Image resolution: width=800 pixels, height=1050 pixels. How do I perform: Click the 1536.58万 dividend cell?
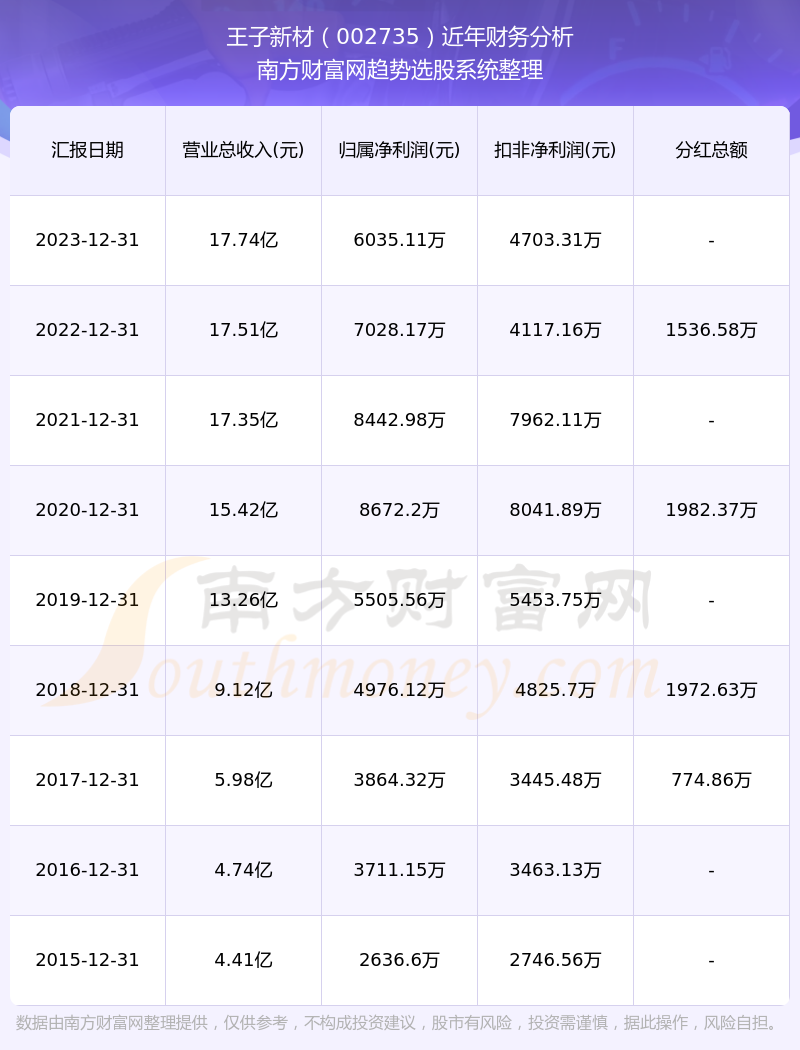[712, 330]
